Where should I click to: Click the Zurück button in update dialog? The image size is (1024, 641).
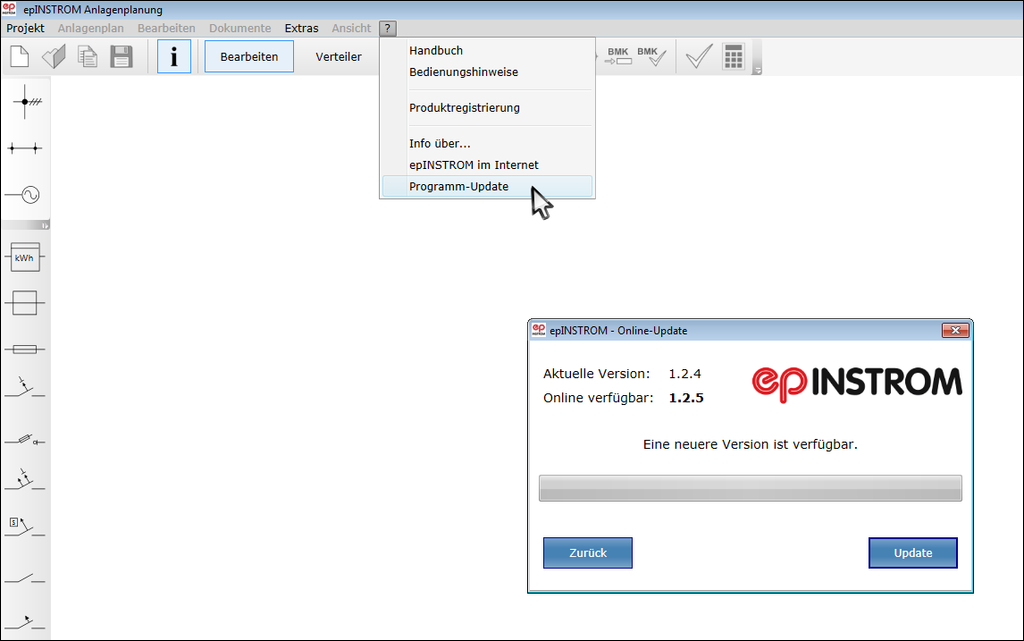(588, 553)
